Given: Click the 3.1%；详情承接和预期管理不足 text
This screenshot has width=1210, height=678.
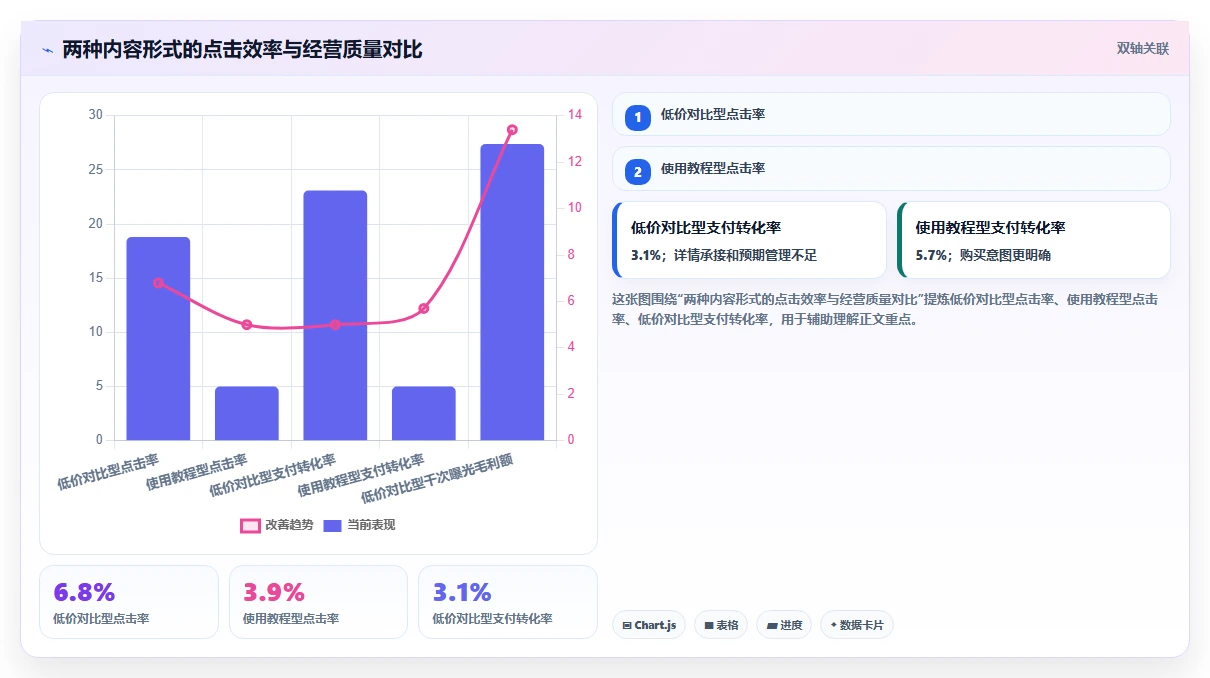Looking at the screenshot, I should point(724,255).
